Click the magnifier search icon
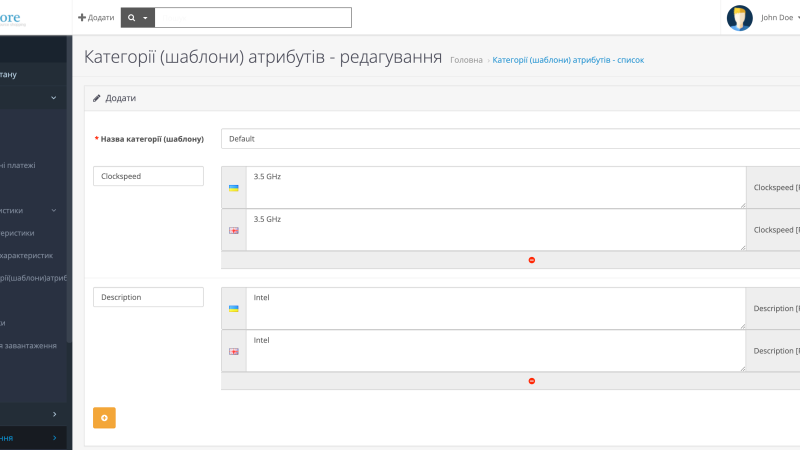Viewport: 800px width, 450px height. (132, 18)
